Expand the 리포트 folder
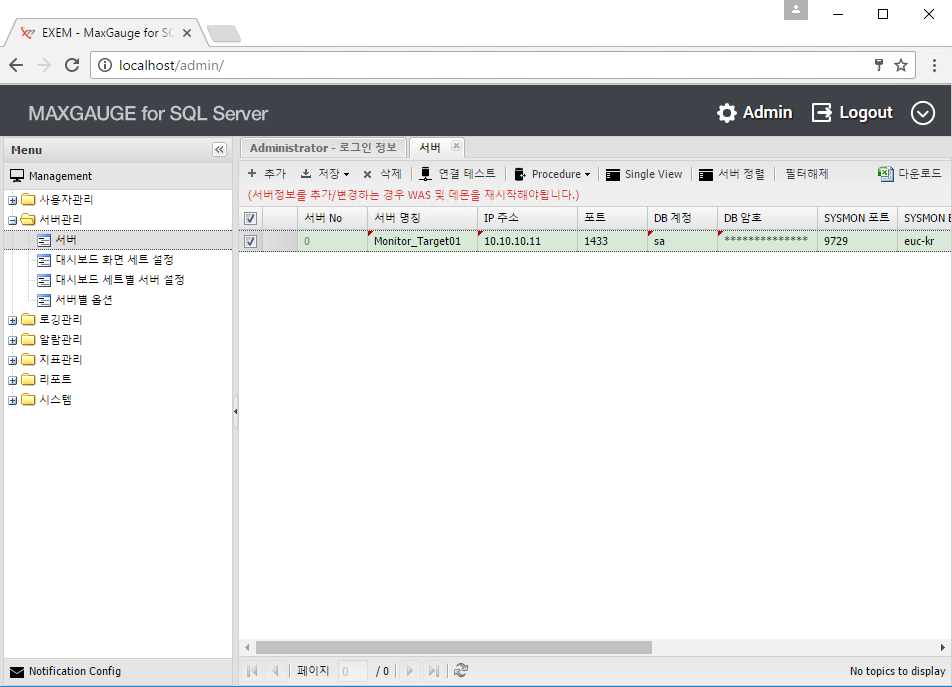This screenshot has height=687, width=952. tap(12, 381)
